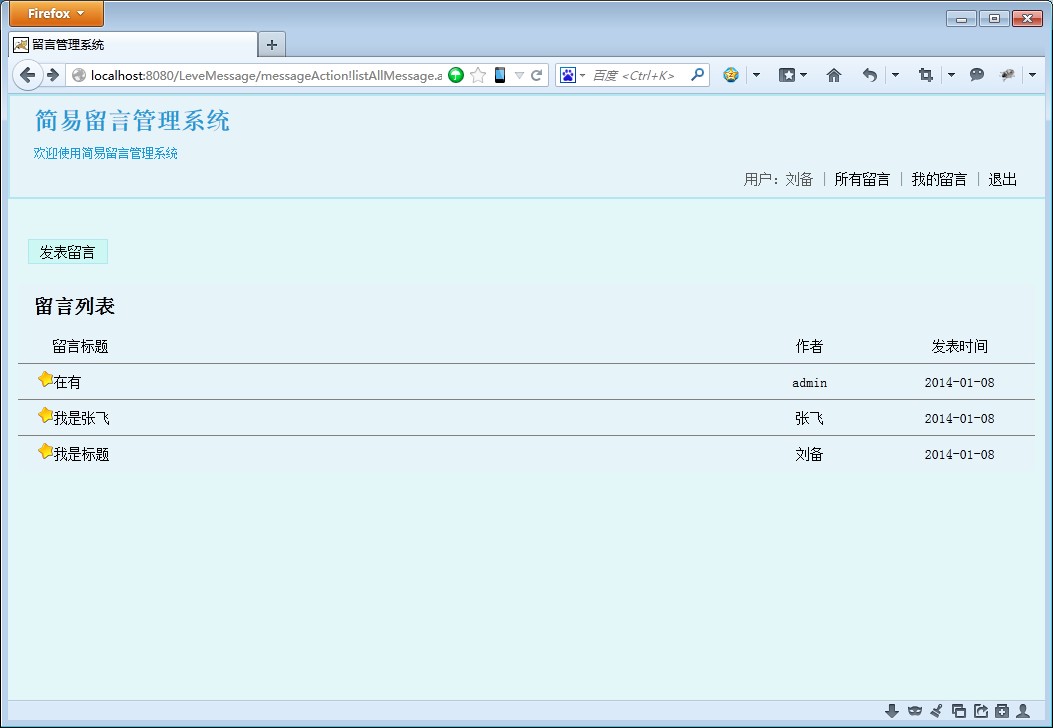
Task: Click the crop screenshot tool icon
Action: [x=925, y=75]
